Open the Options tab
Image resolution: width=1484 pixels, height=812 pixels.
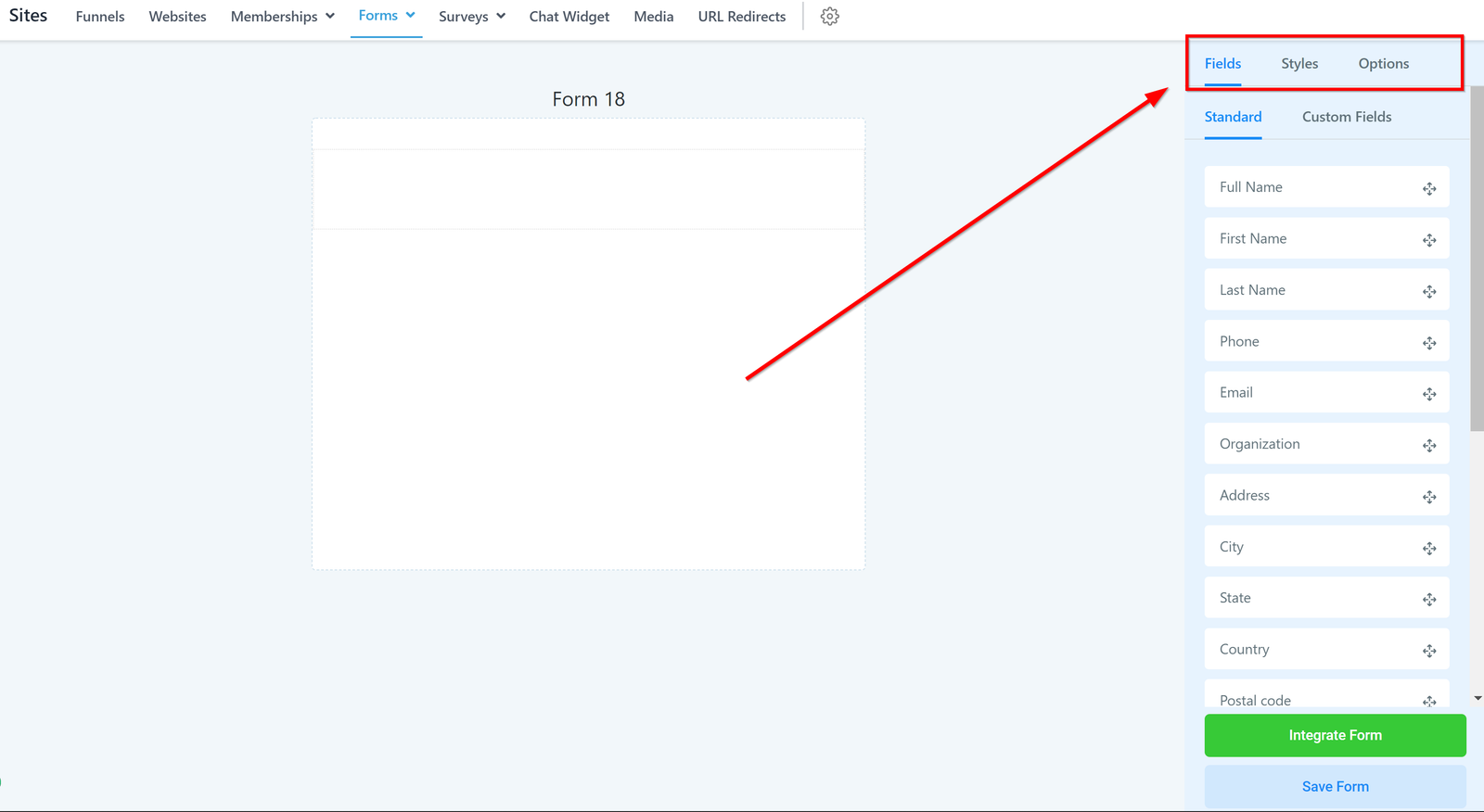click(1383, 64)
